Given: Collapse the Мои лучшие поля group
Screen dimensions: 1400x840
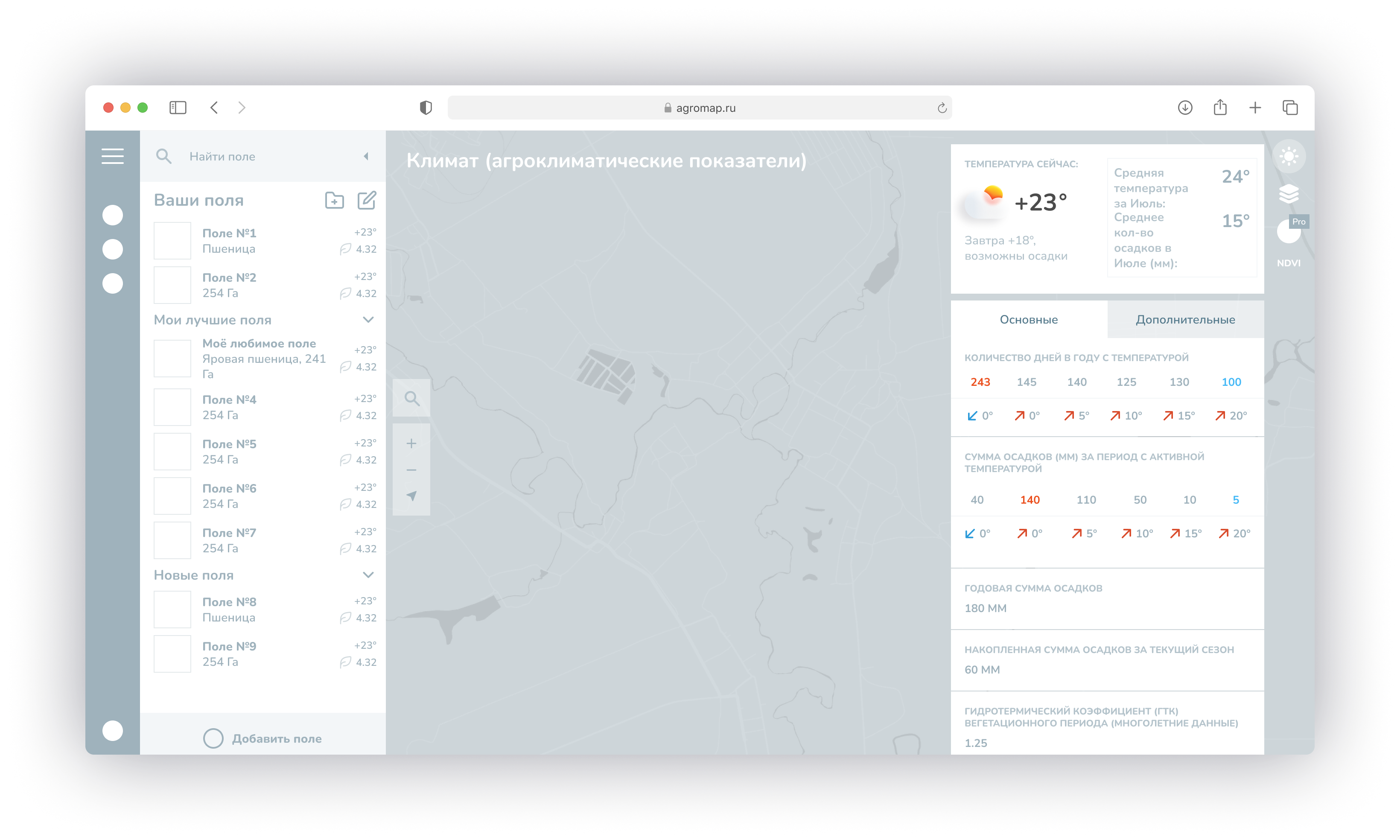Looking at the screenshot, I should pyautogui.click(x=368, y=320).
